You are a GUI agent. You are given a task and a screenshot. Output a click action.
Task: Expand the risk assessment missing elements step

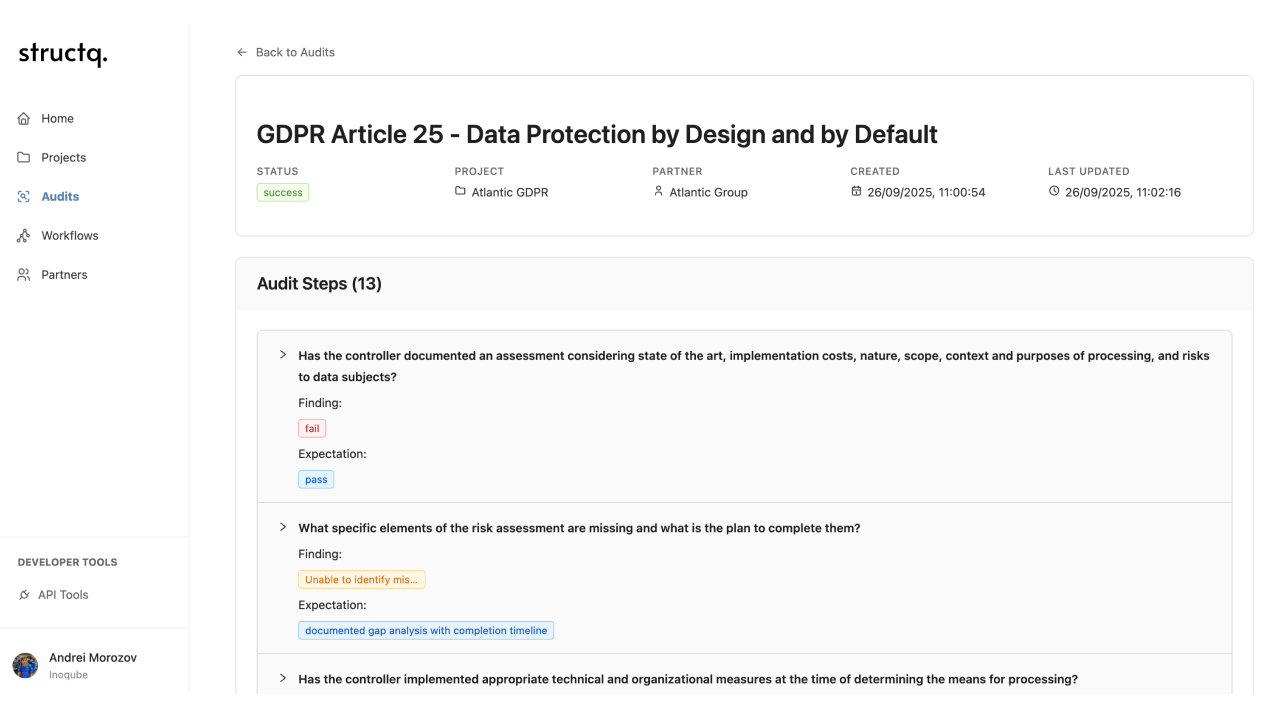pos(283,527)
